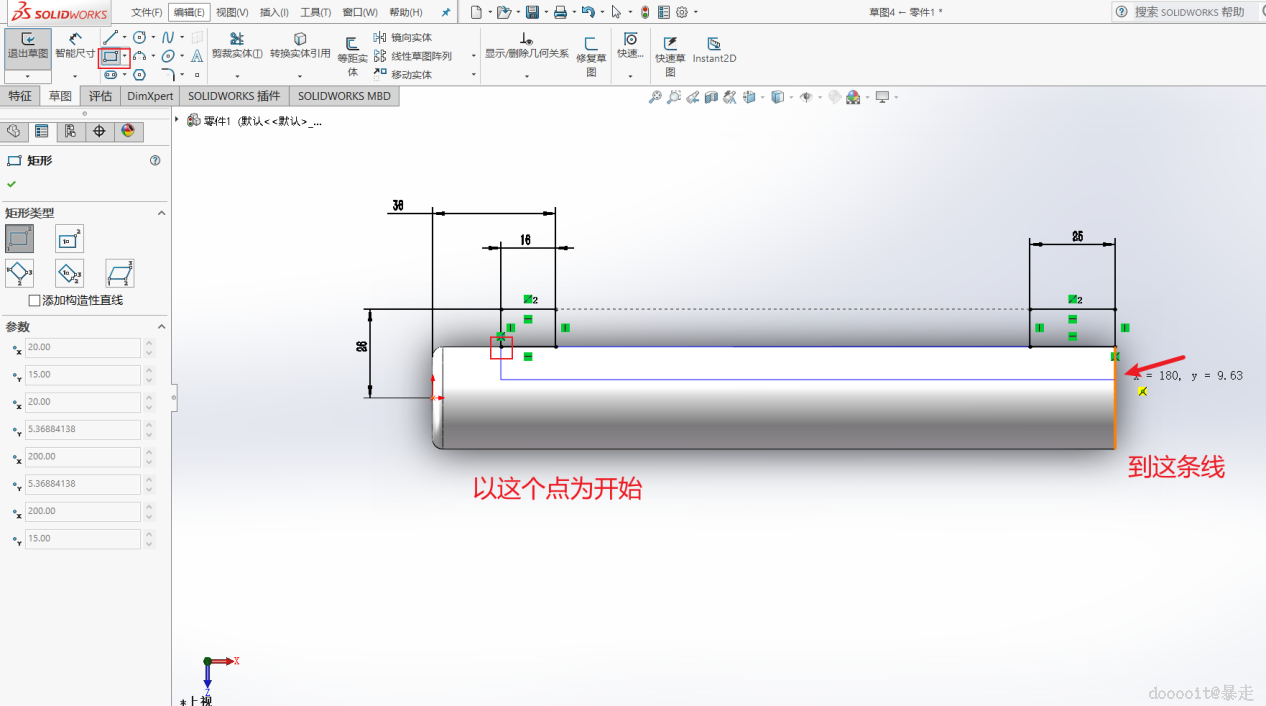
Task: Click the New document icon
Action: [x=476, y=12]
